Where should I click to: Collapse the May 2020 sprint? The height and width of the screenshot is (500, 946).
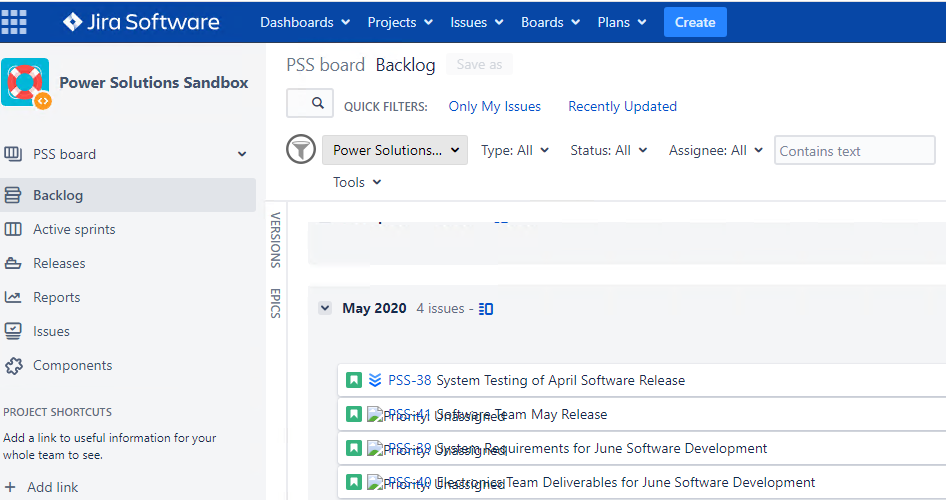click(325, 308)
